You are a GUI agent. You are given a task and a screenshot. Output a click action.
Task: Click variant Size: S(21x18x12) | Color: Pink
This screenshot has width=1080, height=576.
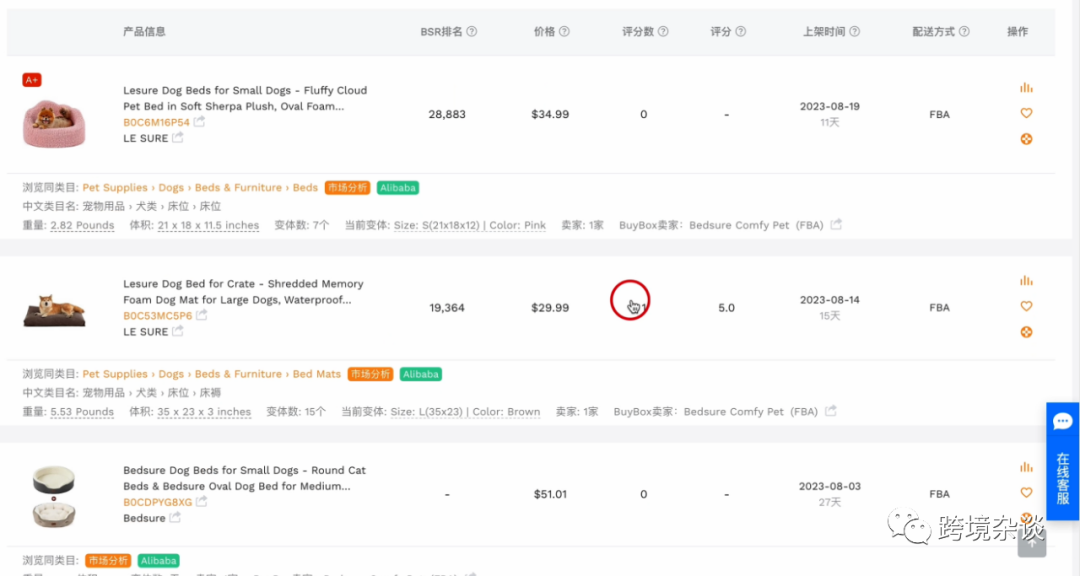470,225
